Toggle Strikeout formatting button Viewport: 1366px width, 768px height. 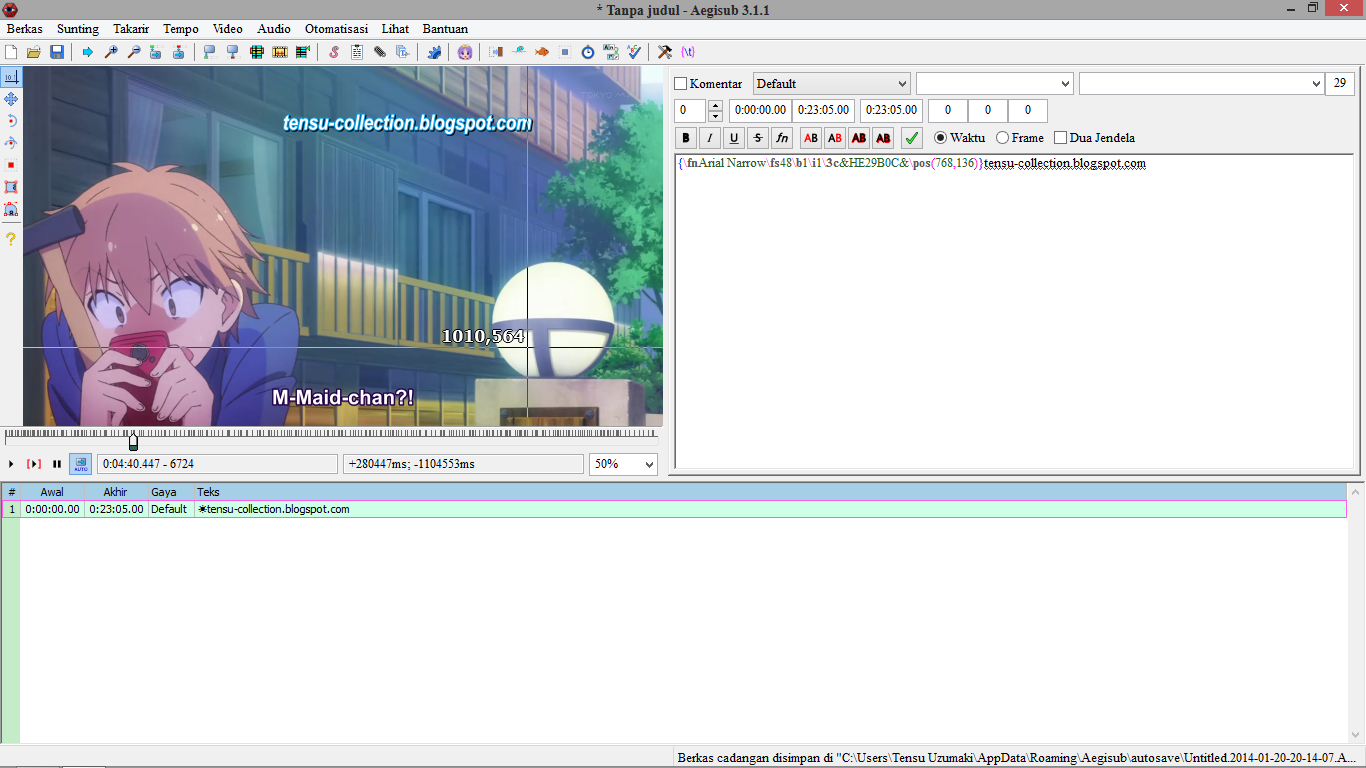tap(758, 138)
